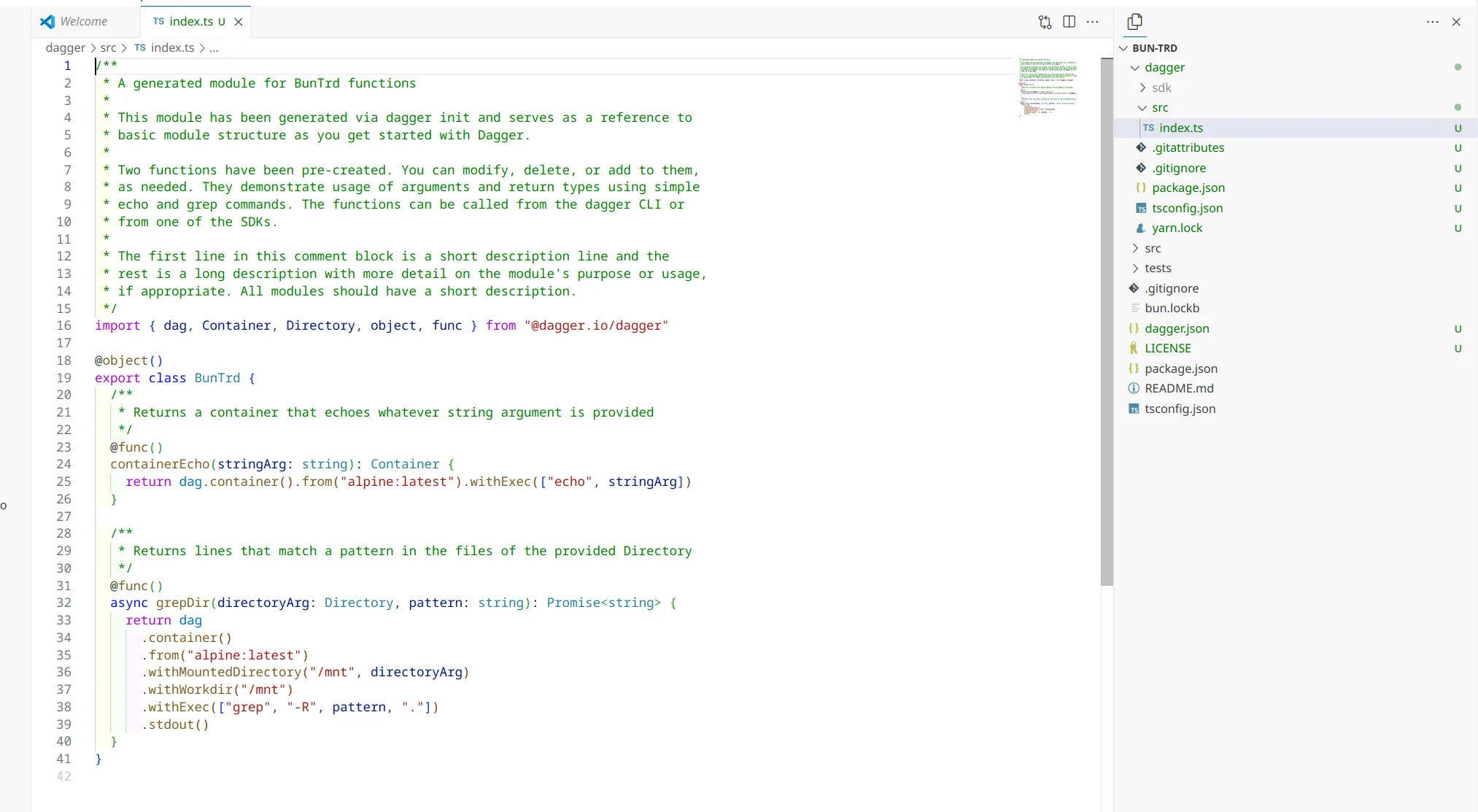Close the side bar panel
1478x812 pixels.
1456,22
